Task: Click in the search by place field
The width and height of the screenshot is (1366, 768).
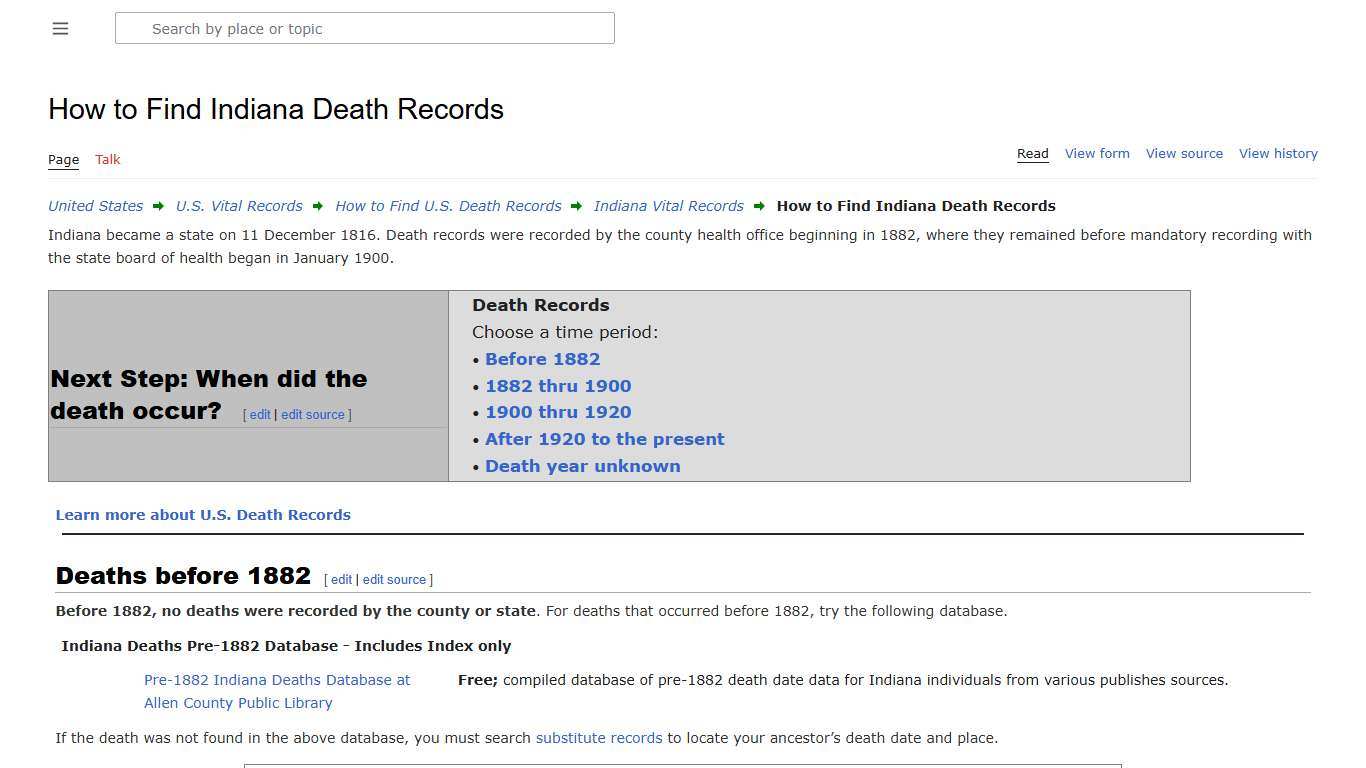Action: pos(364,28)
